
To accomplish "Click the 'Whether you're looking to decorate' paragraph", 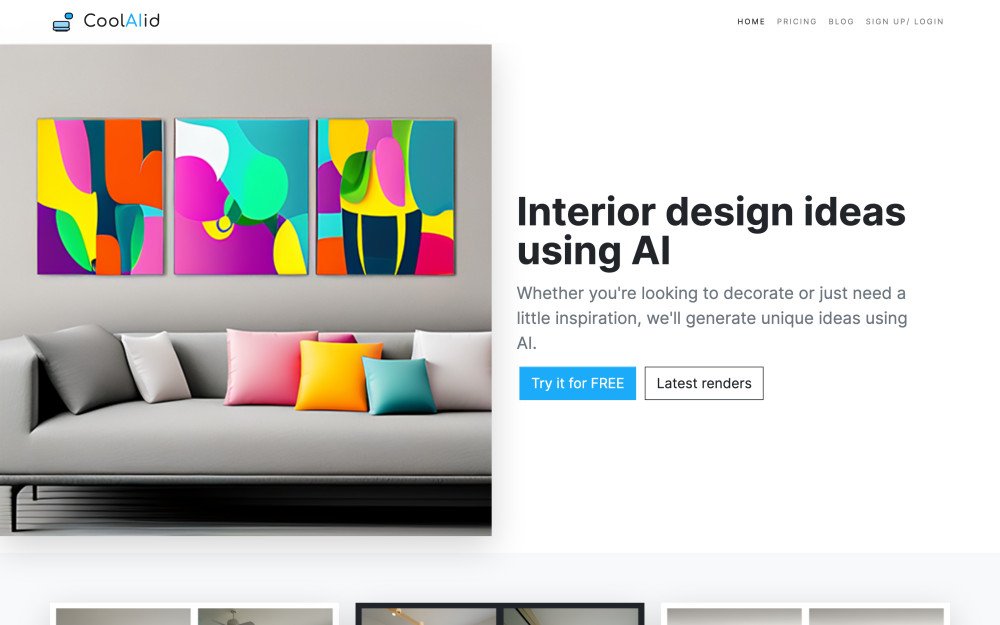I will coord(712,318).
